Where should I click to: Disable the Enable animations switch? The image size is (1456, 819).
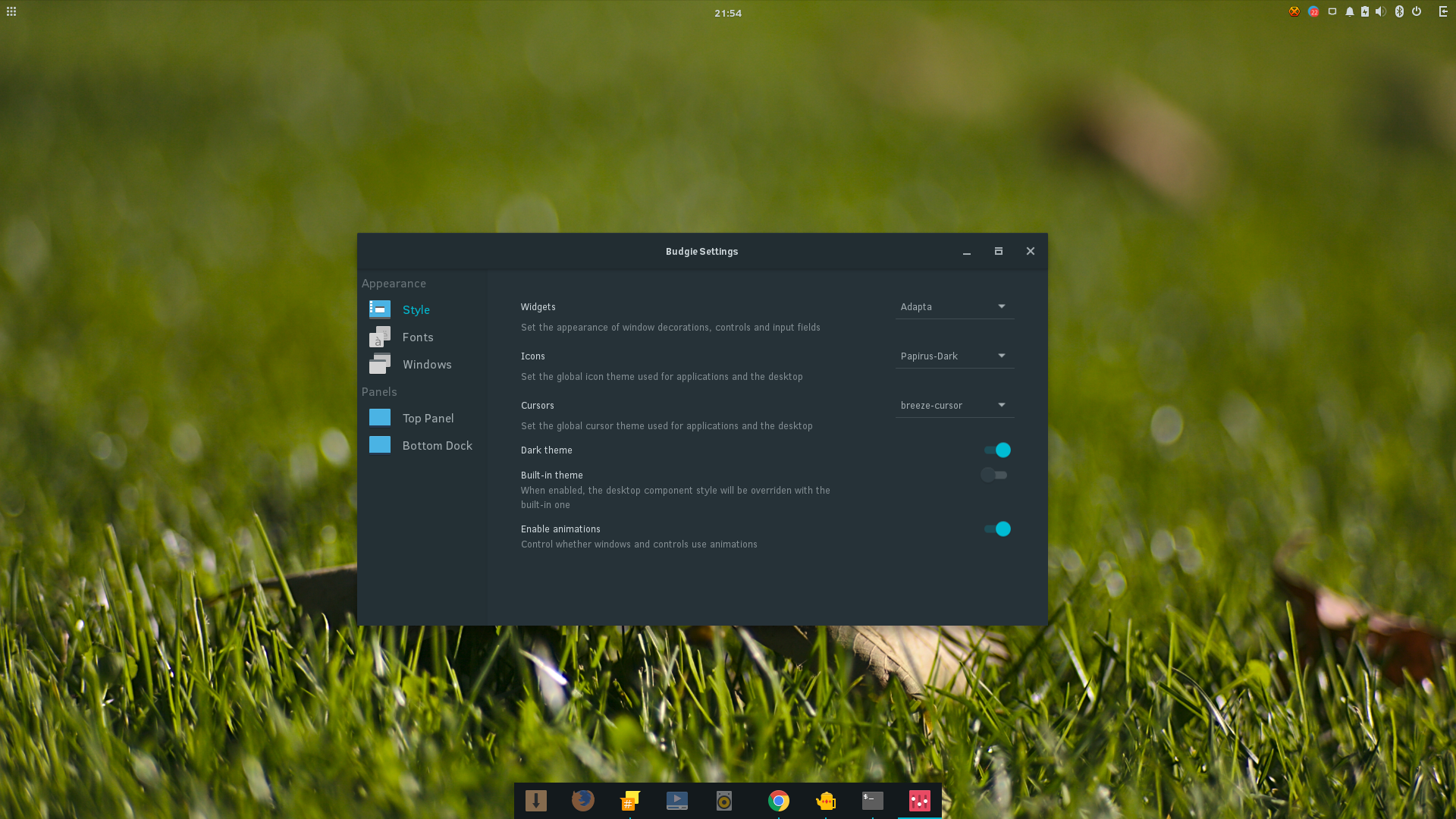pos(997,529)
